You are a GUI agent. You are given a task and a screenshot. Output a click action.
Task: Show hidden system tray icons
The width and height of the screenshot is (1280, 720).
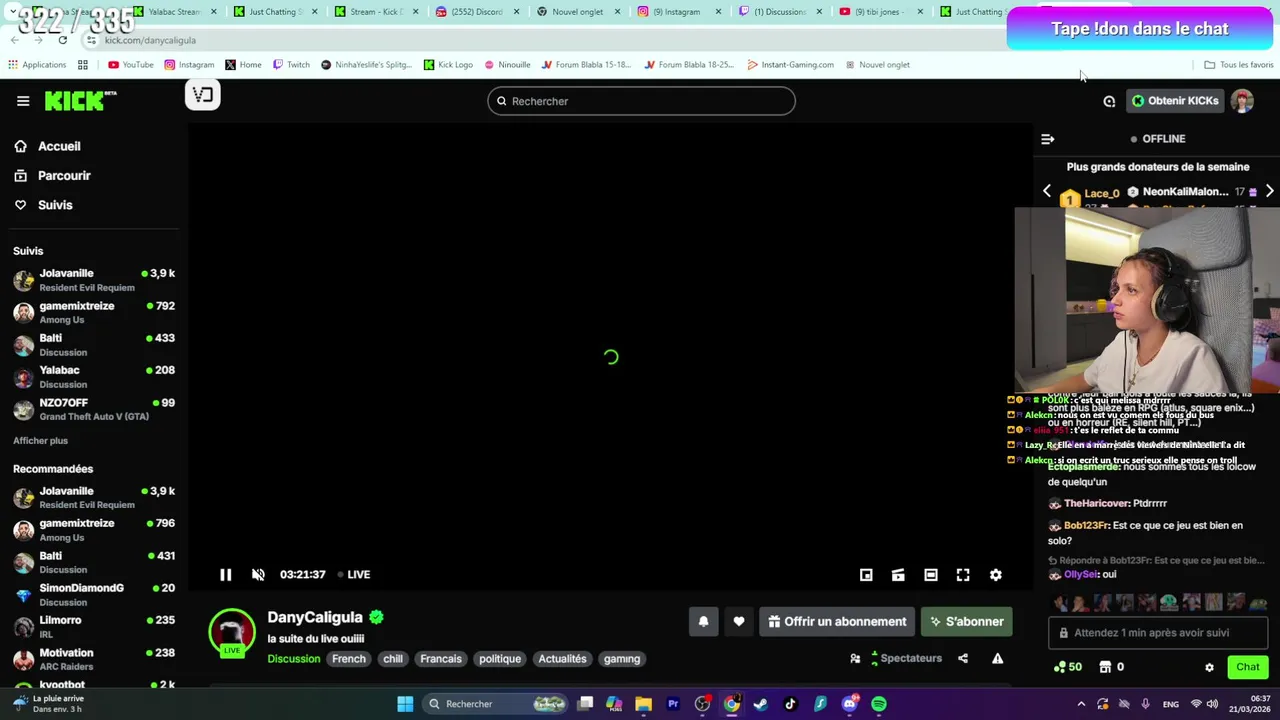coord(1081,704)
